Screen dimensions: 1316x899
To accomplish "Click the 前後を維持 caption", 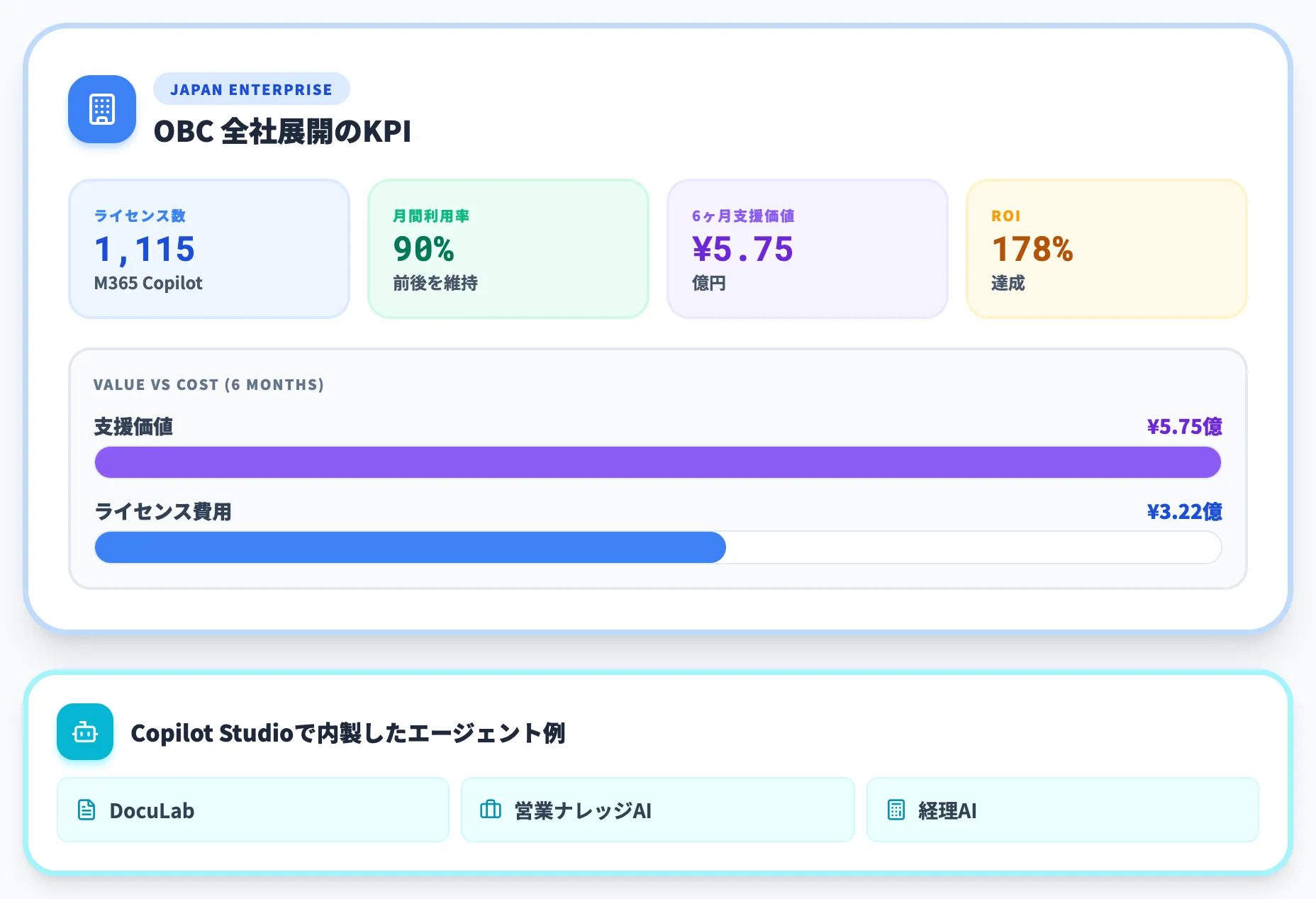I will [435, 283].
